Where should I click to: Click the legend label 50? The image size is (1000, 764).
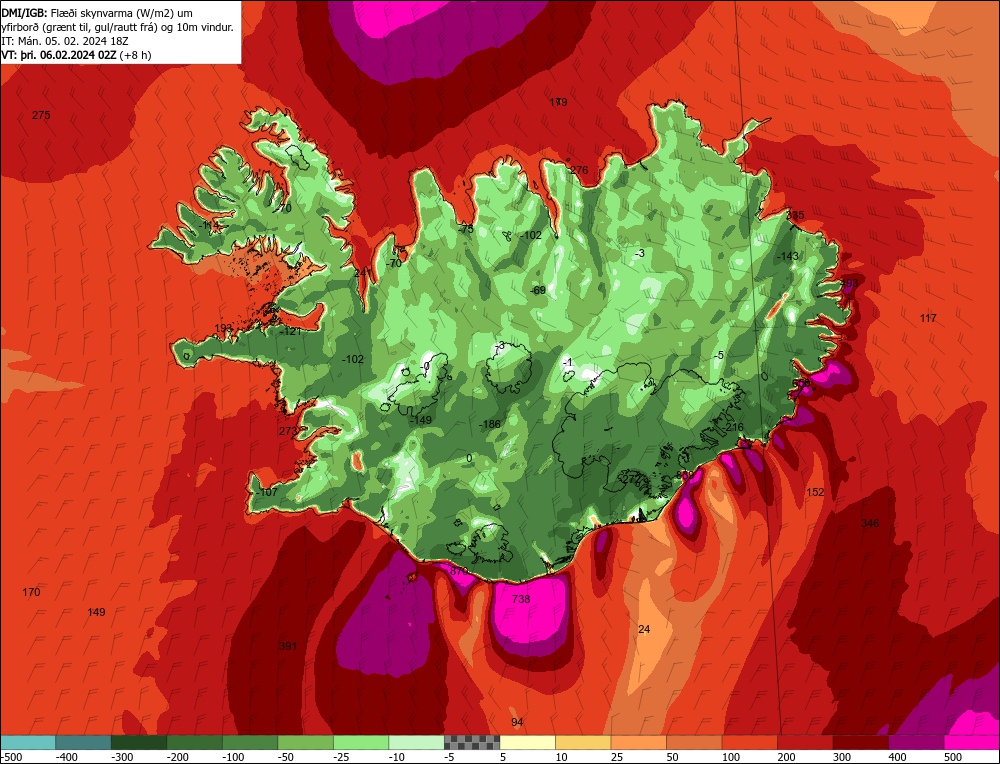(x=673, y=758)
